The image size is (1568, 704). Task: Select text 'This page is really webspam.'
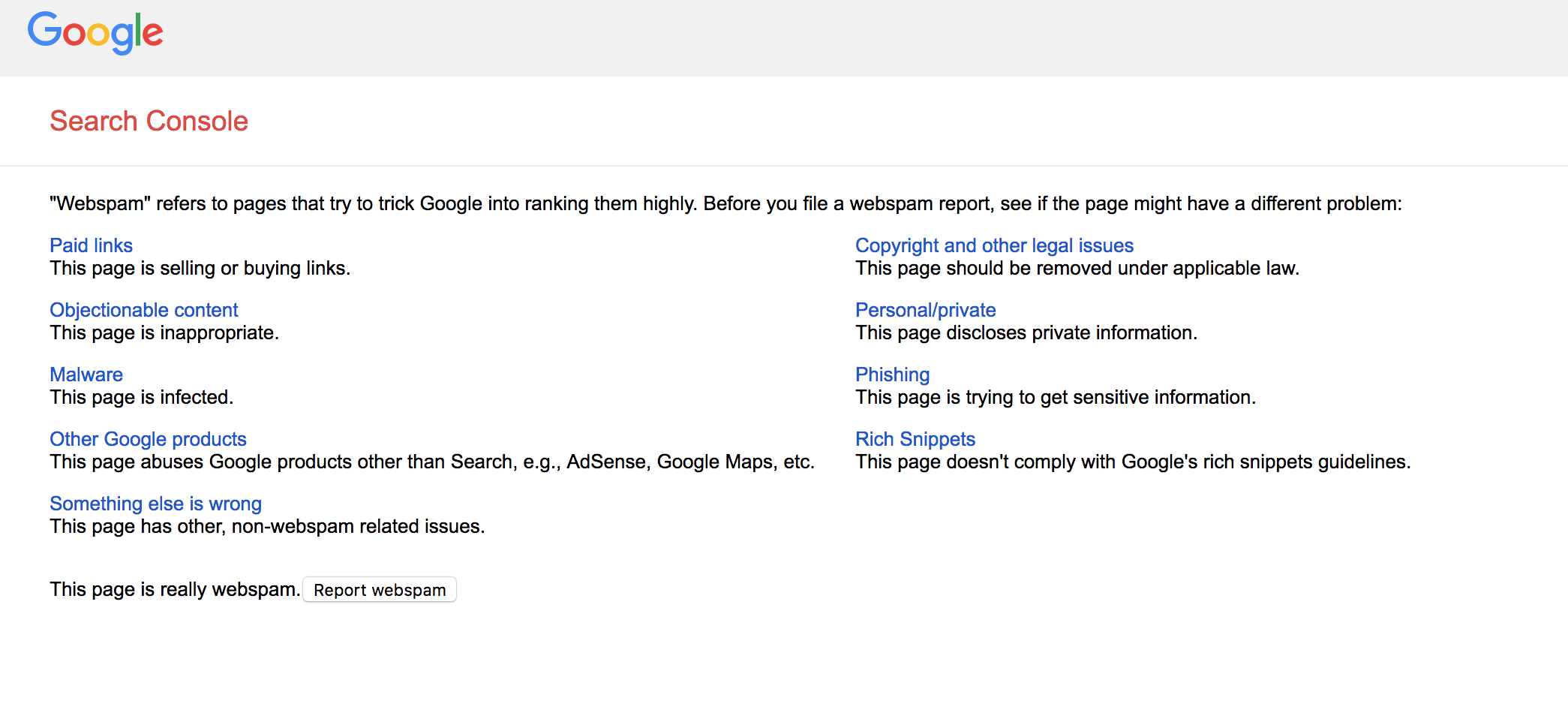[x=175, y=589]
